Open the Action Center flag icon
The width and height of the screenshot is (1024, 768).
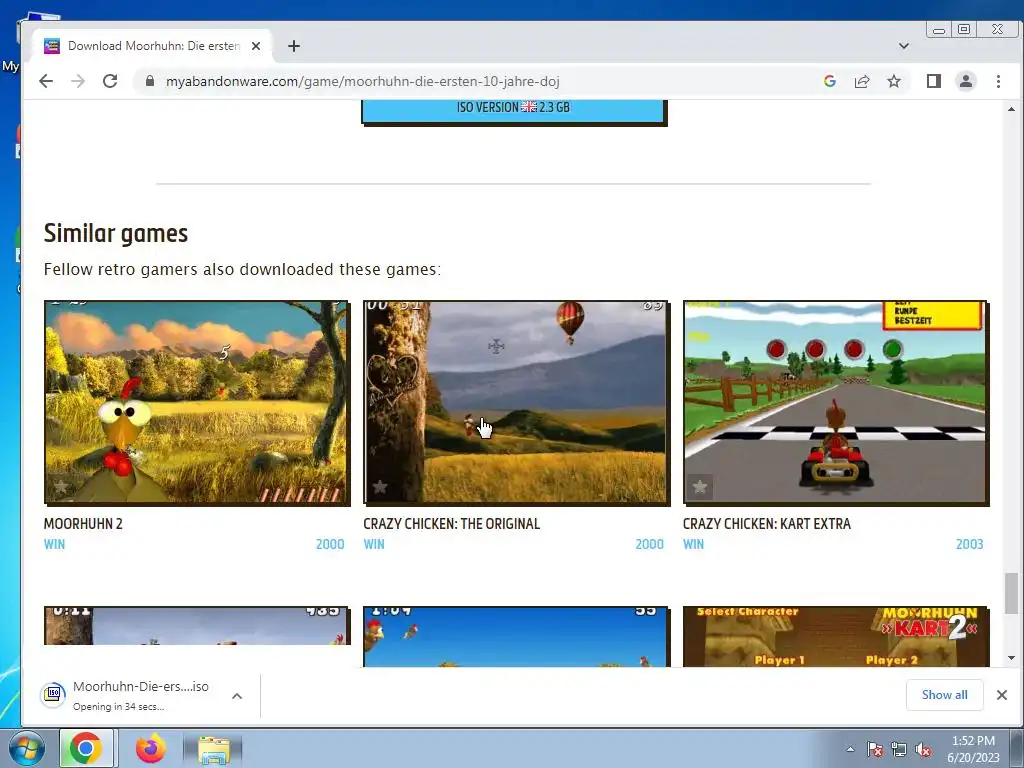point(874,749)
